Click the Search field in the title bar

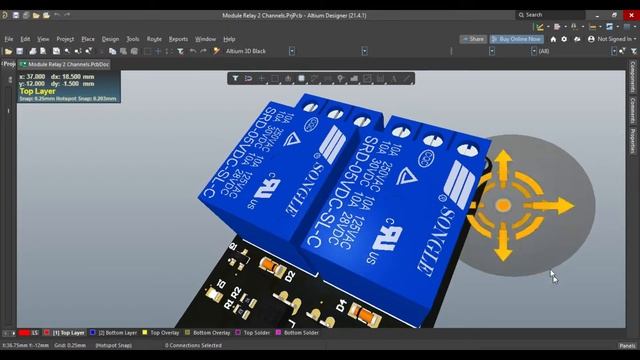[550, 15]
